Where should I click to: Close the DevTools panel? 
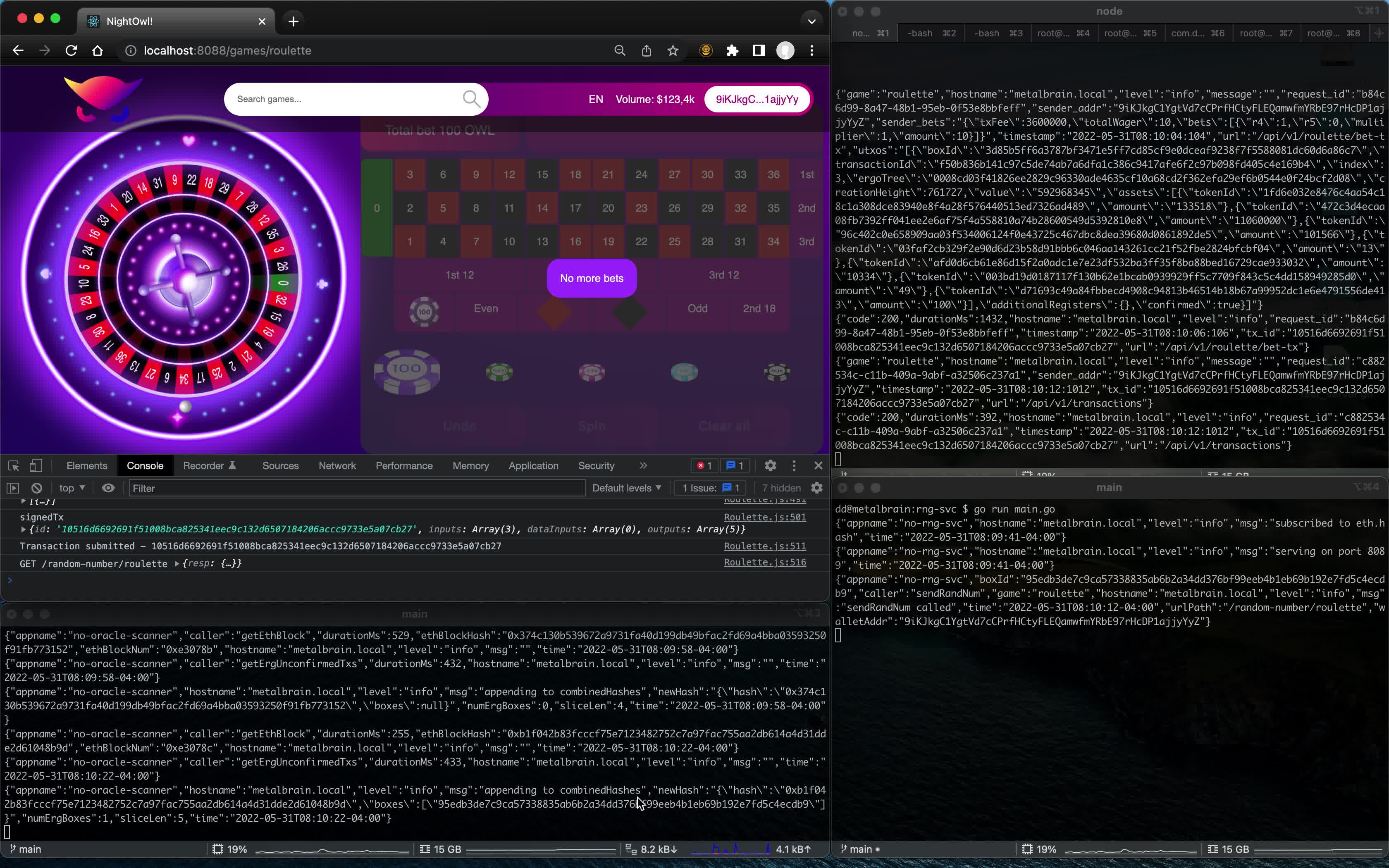coord(819,465)
